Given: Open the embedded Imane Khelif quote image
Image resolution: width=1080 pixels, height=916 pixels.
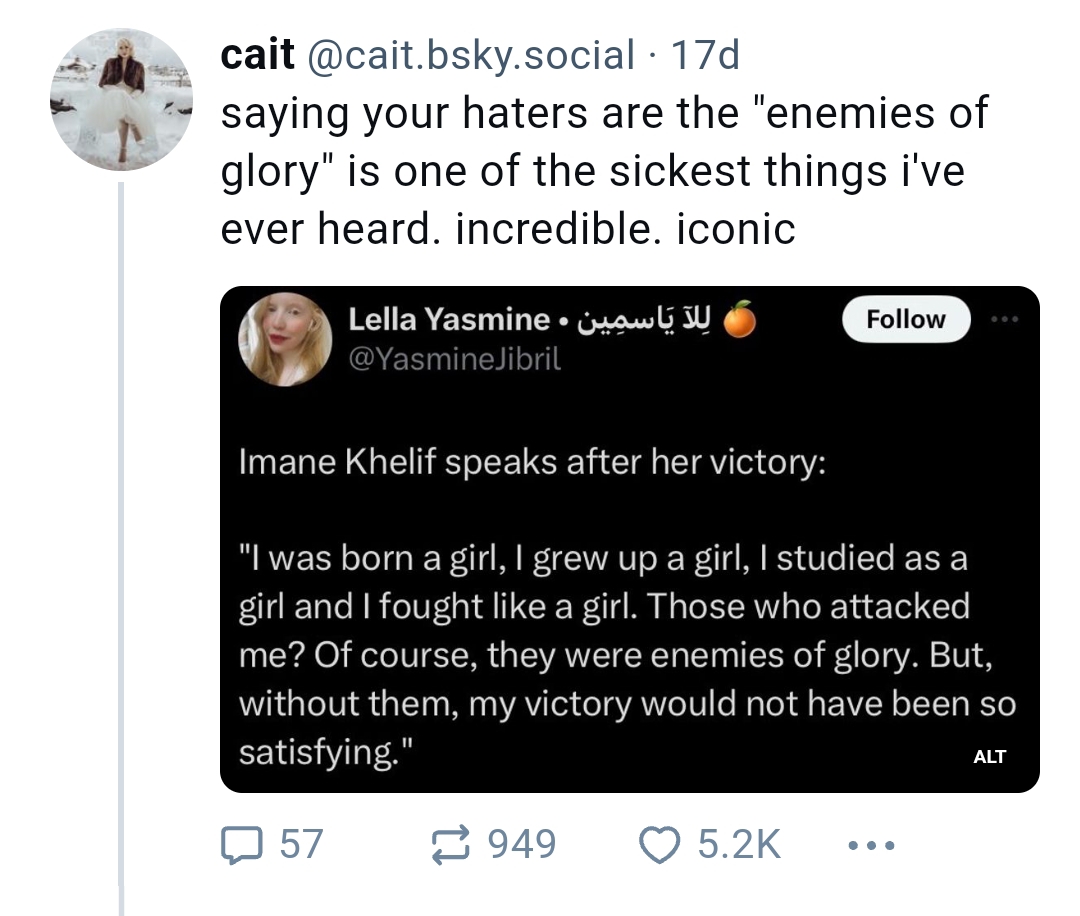Looking at the screenshot, I should [629, 539].
